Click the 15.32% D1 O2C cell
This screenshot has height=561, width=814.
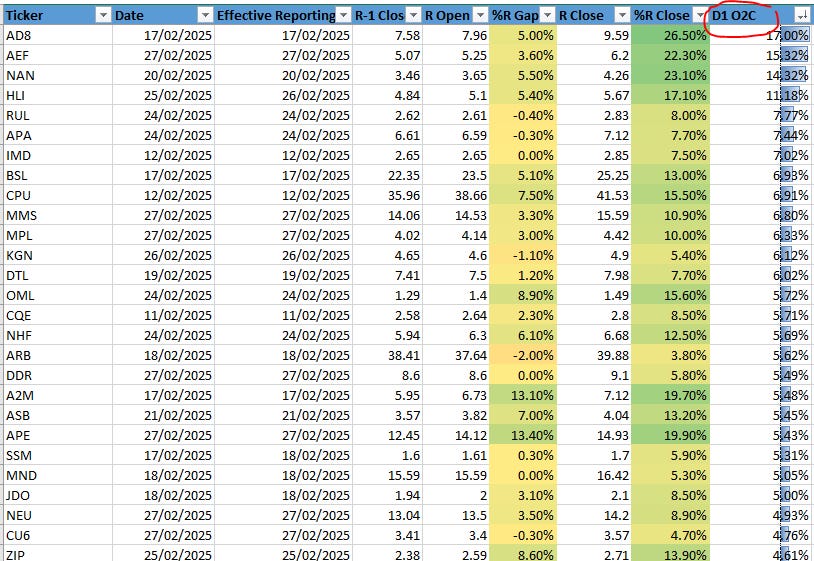coord(760,56)
